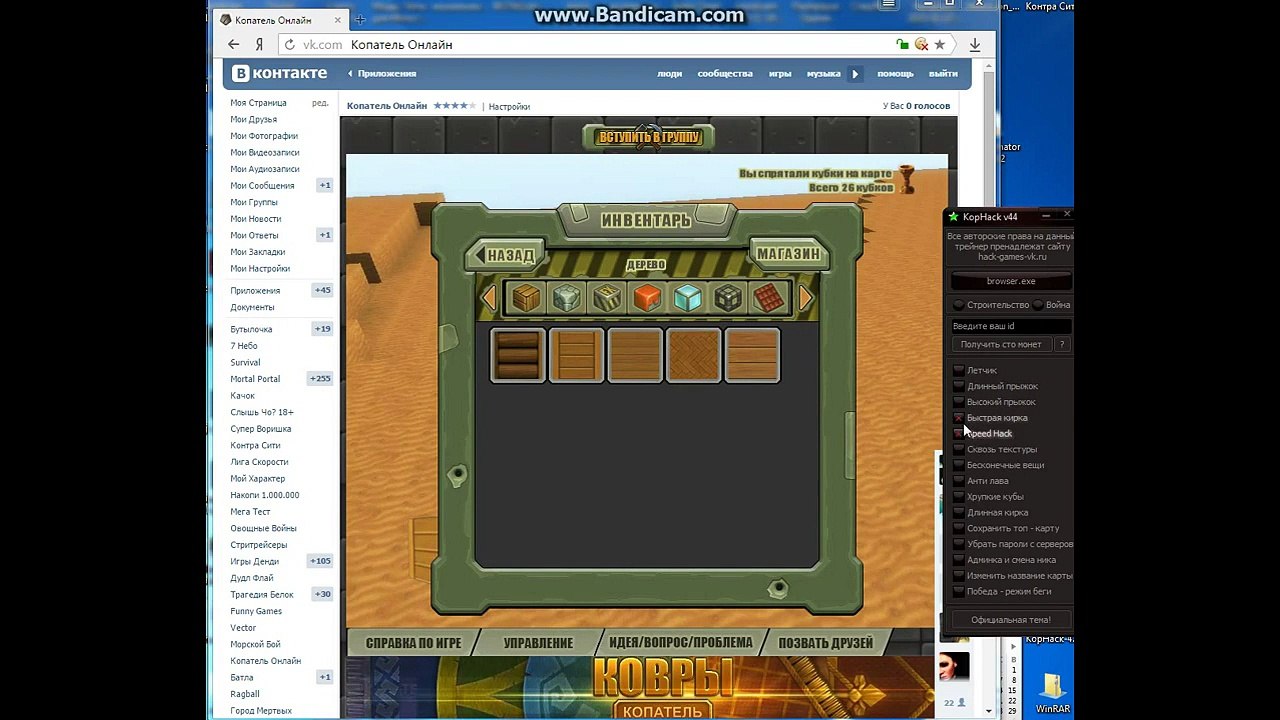The image size is (1280, 720).
Task: Open the ПОЗВАТЬ ДРУЗЕЙ tab
Action: 825,643
